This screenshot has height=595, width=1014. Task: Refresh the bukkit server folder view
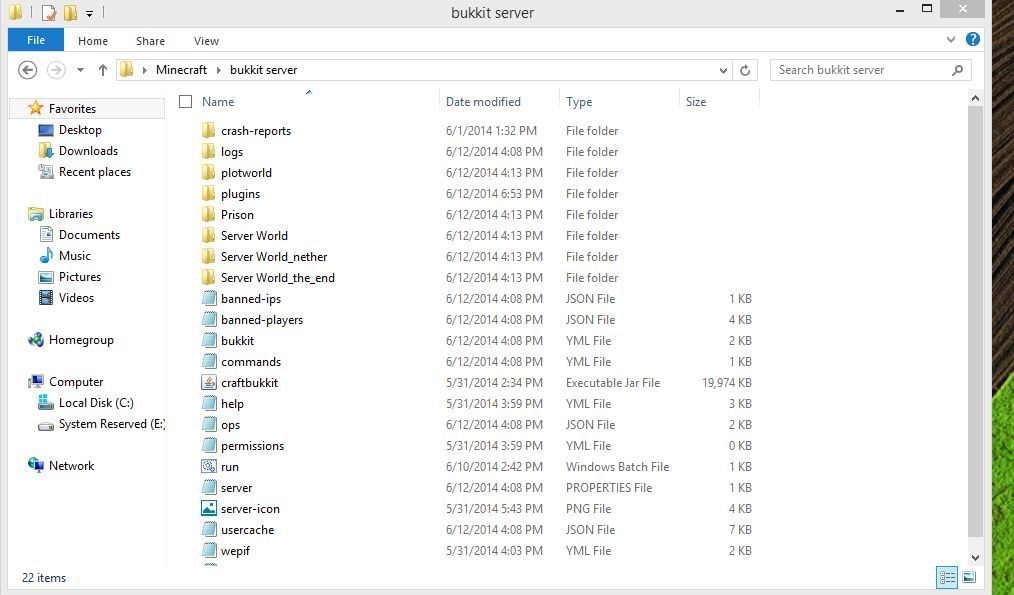pos(745,70)
